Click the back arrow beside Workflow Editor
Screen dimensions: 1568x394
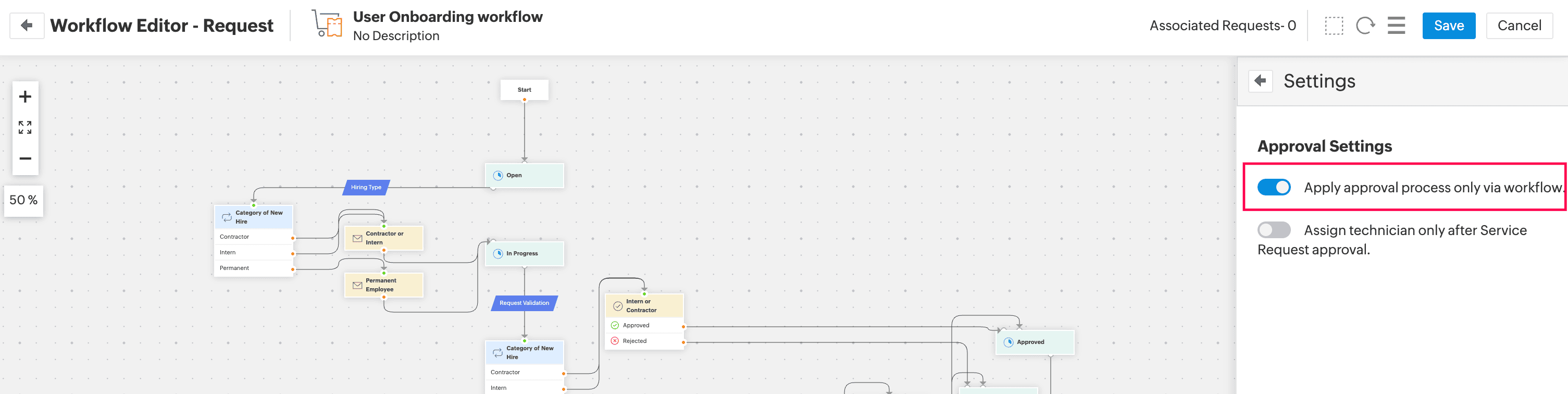pyautogui.click(x=27, y=26)
